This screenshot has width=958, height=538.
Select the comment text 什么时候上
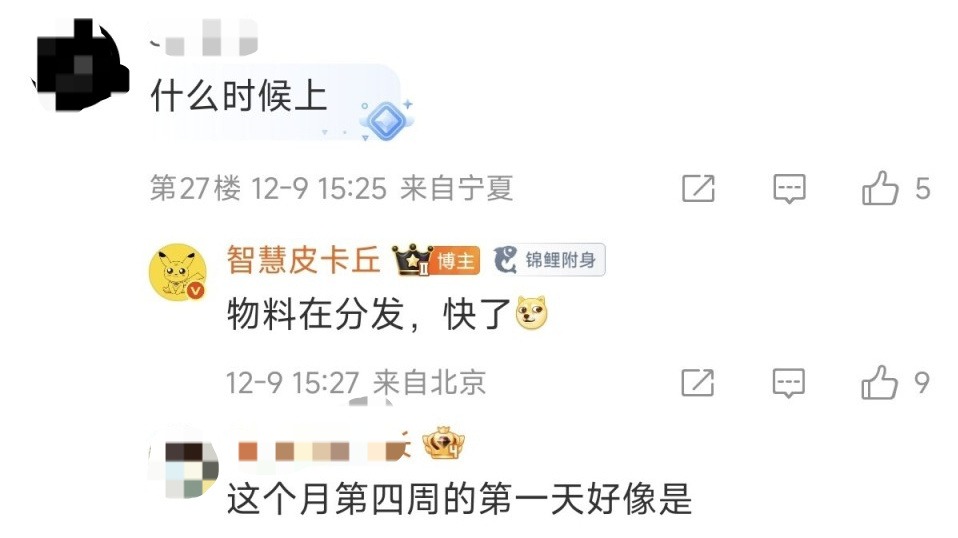coord(239,96)
